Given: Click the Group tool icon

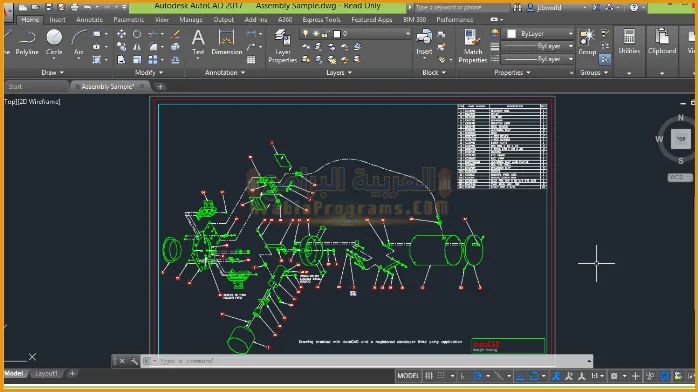Looking at the screenshot, I should pos(587,42).
